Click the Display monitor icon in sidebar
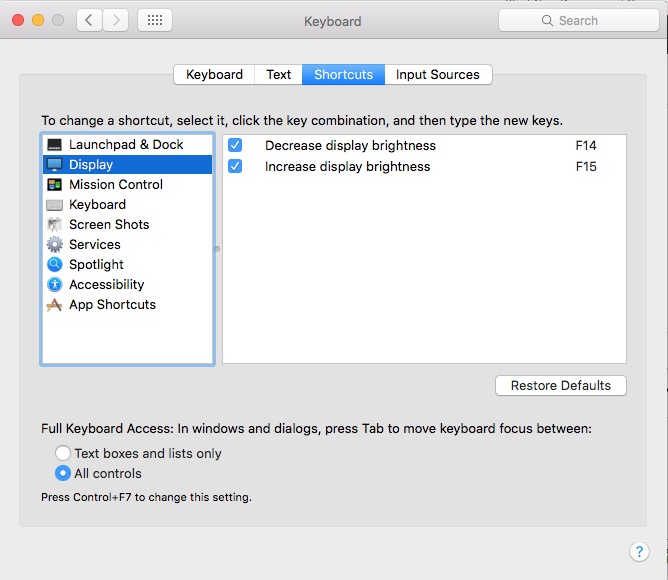 (55, 164)
